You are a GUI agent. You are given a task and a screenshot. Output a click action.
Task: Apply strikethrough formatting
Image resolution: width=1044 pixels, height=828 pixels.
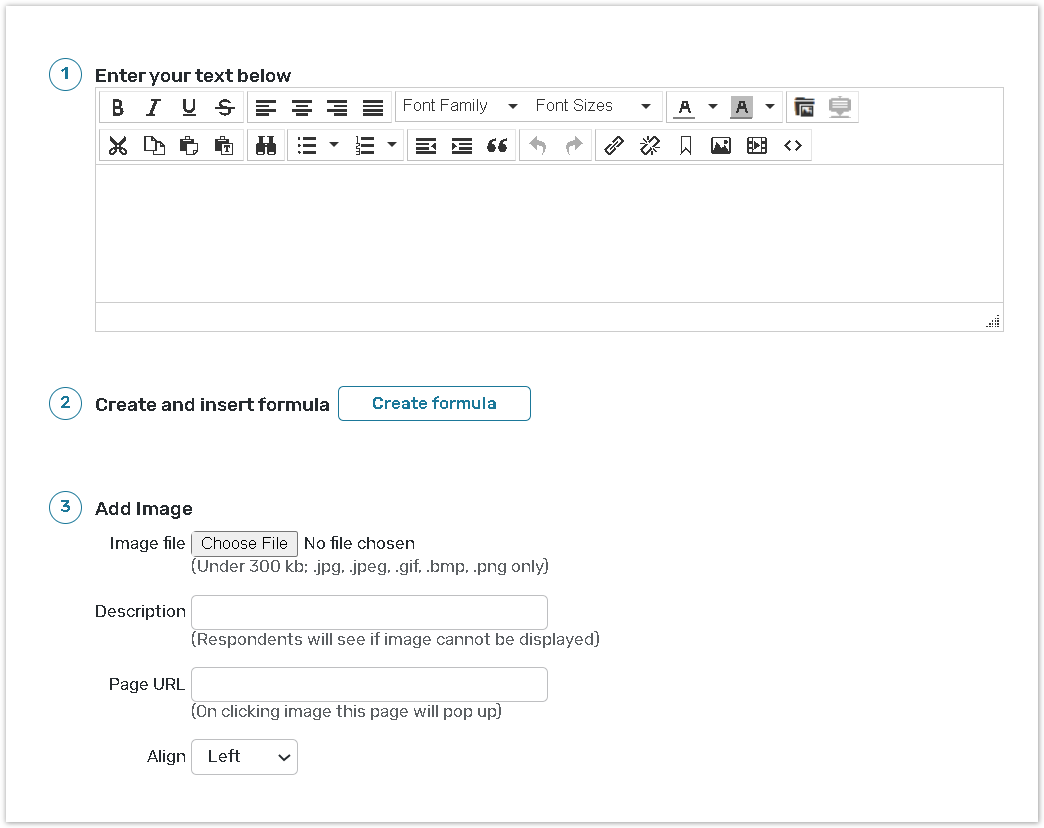click(225, 107)
